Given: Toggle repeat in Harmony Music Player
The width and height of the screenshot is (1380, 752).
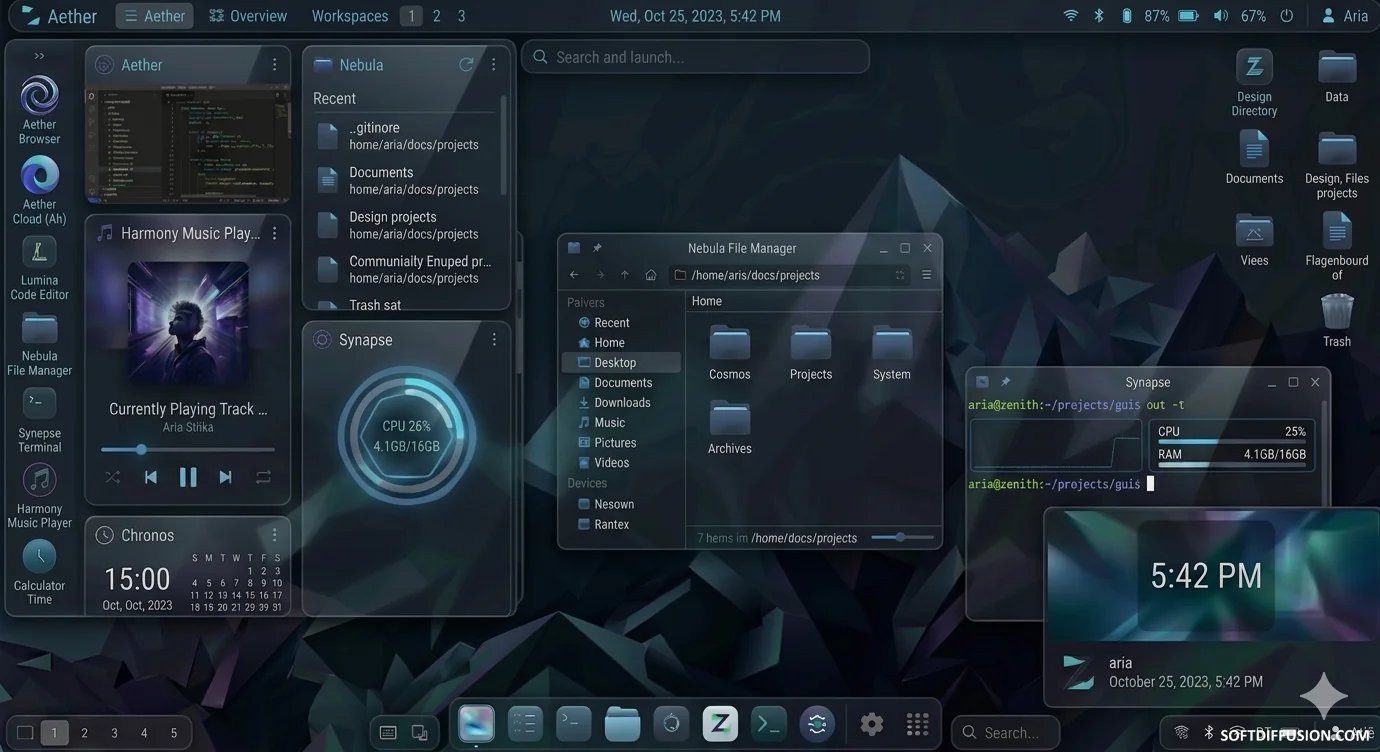Looking at the screenshot, I should (x=263, y=478).
